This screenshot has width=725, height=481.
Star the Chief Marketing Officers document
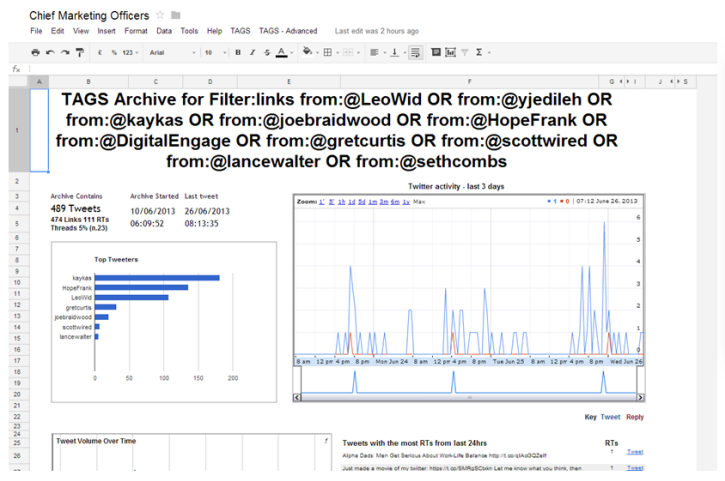[160, 15]
